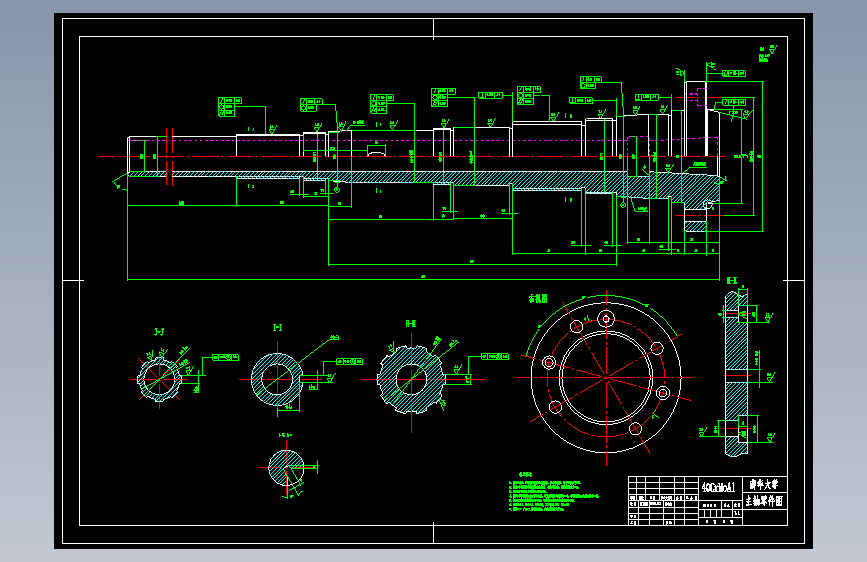Click the small keyway section circle at bottom
Screen dimensions: 867x562
pyautogui.click(x=286, y=467)
